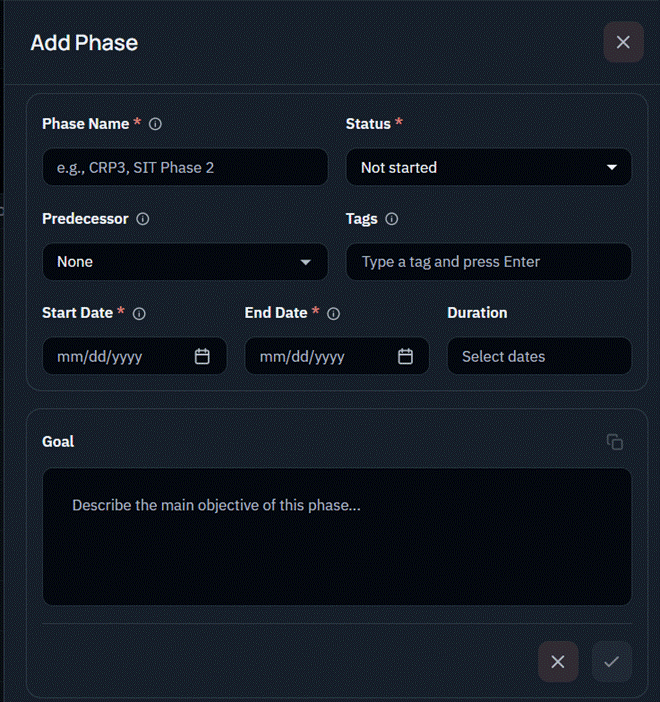This screenshot has height=702, width=660.
Task: Click the End Date mm/dd/yyyy field
Action: pos(337,356)
